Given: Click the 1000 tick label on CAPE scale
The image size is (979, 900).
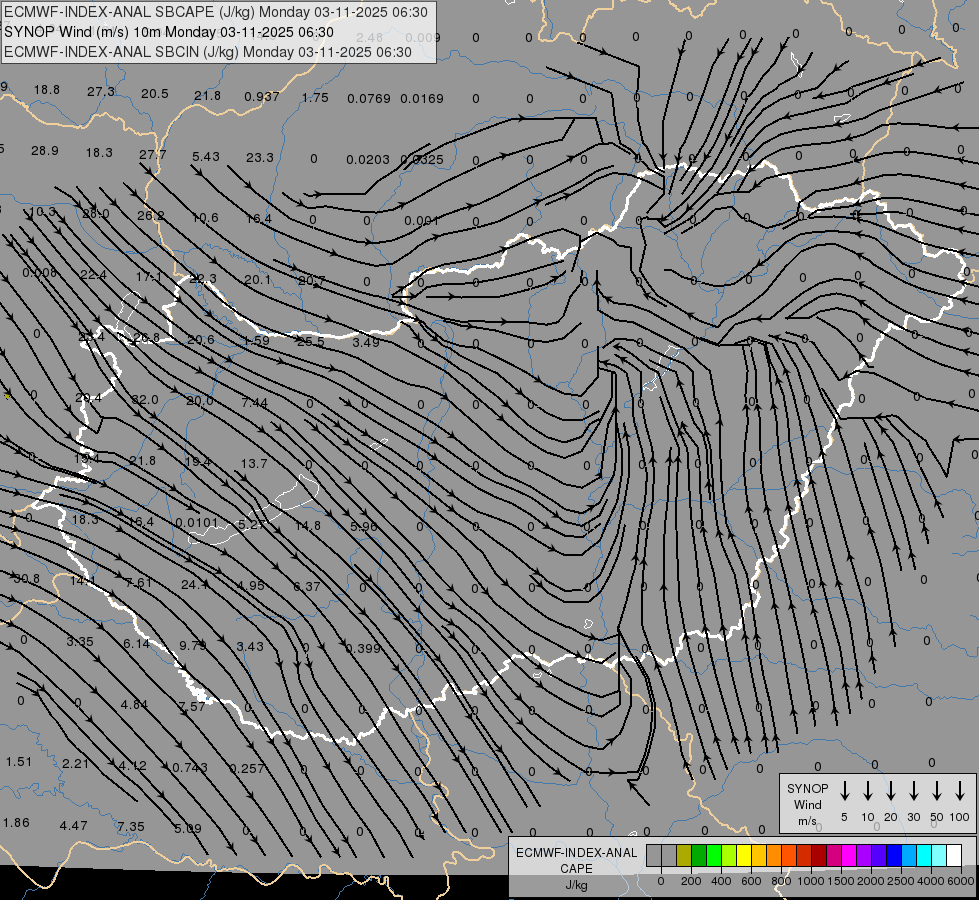Looking at the screenshot, I should point(811,881).
